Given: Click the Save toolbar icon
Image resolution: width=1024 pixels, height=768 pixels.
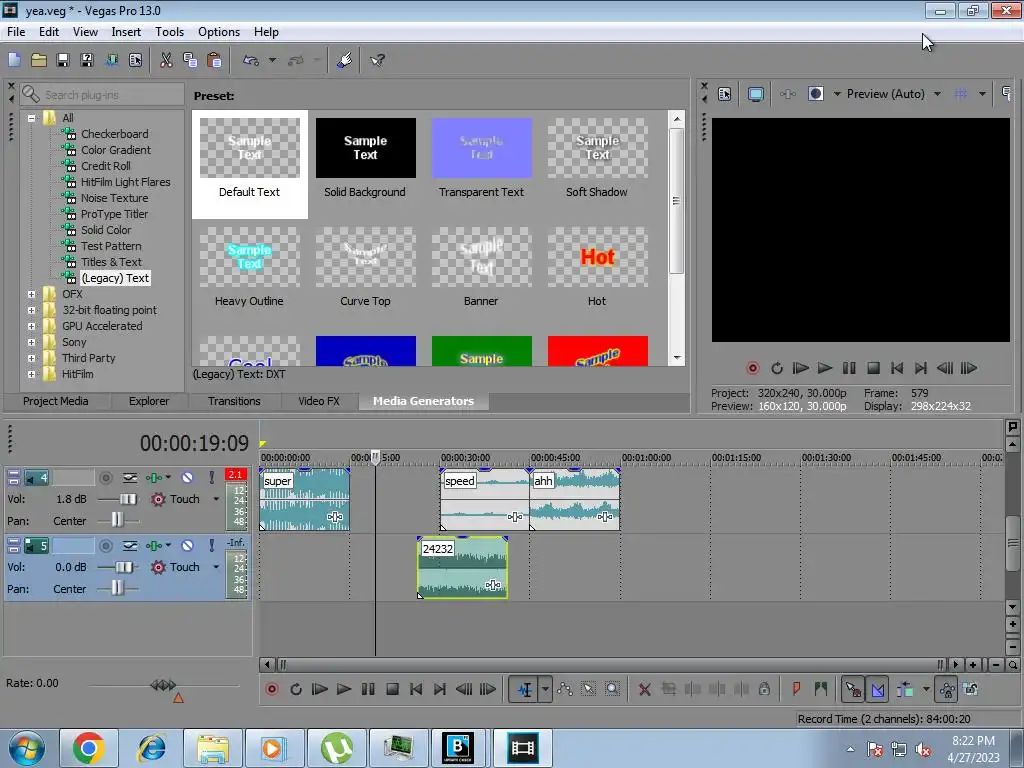Looking at the screenshot, I should 63,60.
